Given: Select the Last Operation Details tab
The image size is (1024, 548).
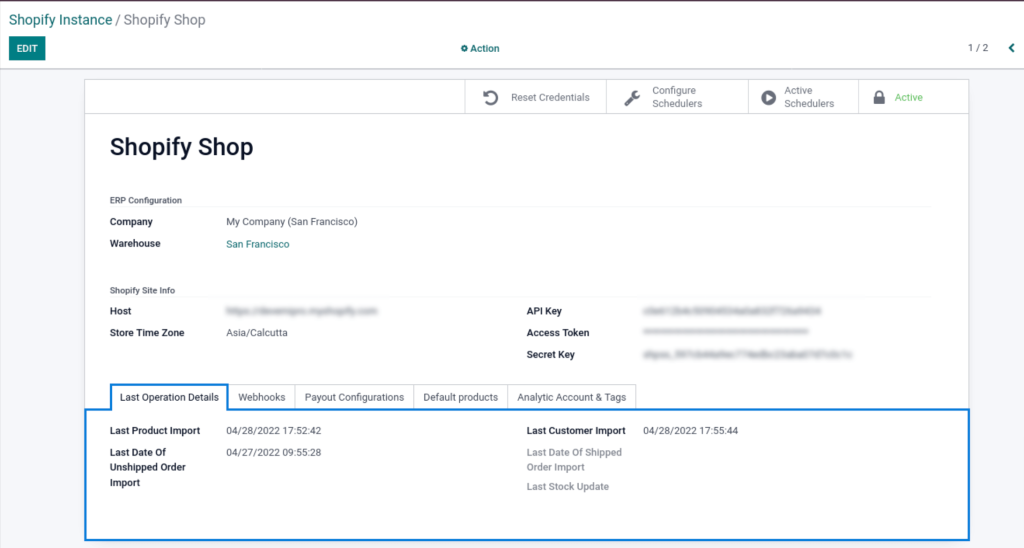Looking at the screenshot, I should (x=169, y=397).
